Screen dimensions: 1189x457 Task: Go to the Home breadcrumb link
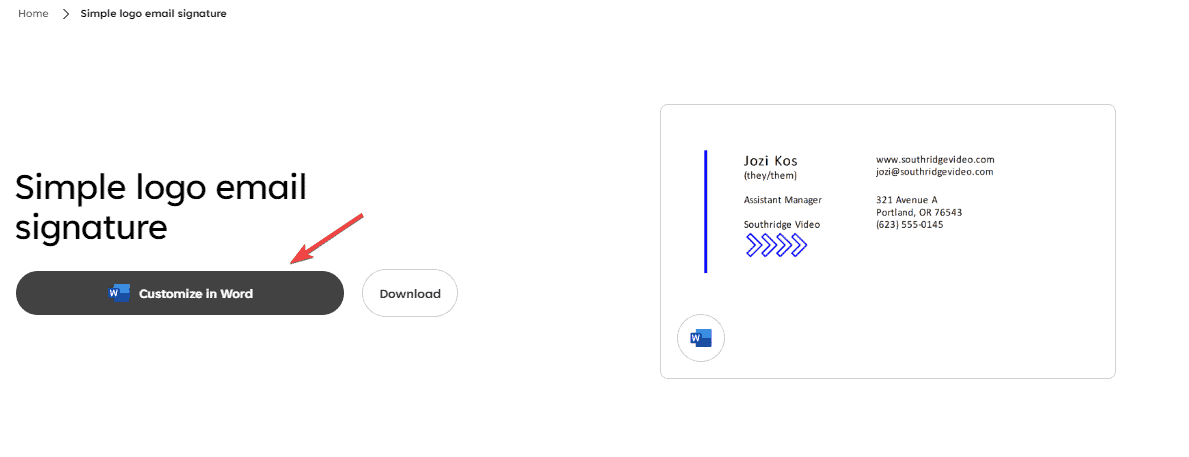(33, 14)
